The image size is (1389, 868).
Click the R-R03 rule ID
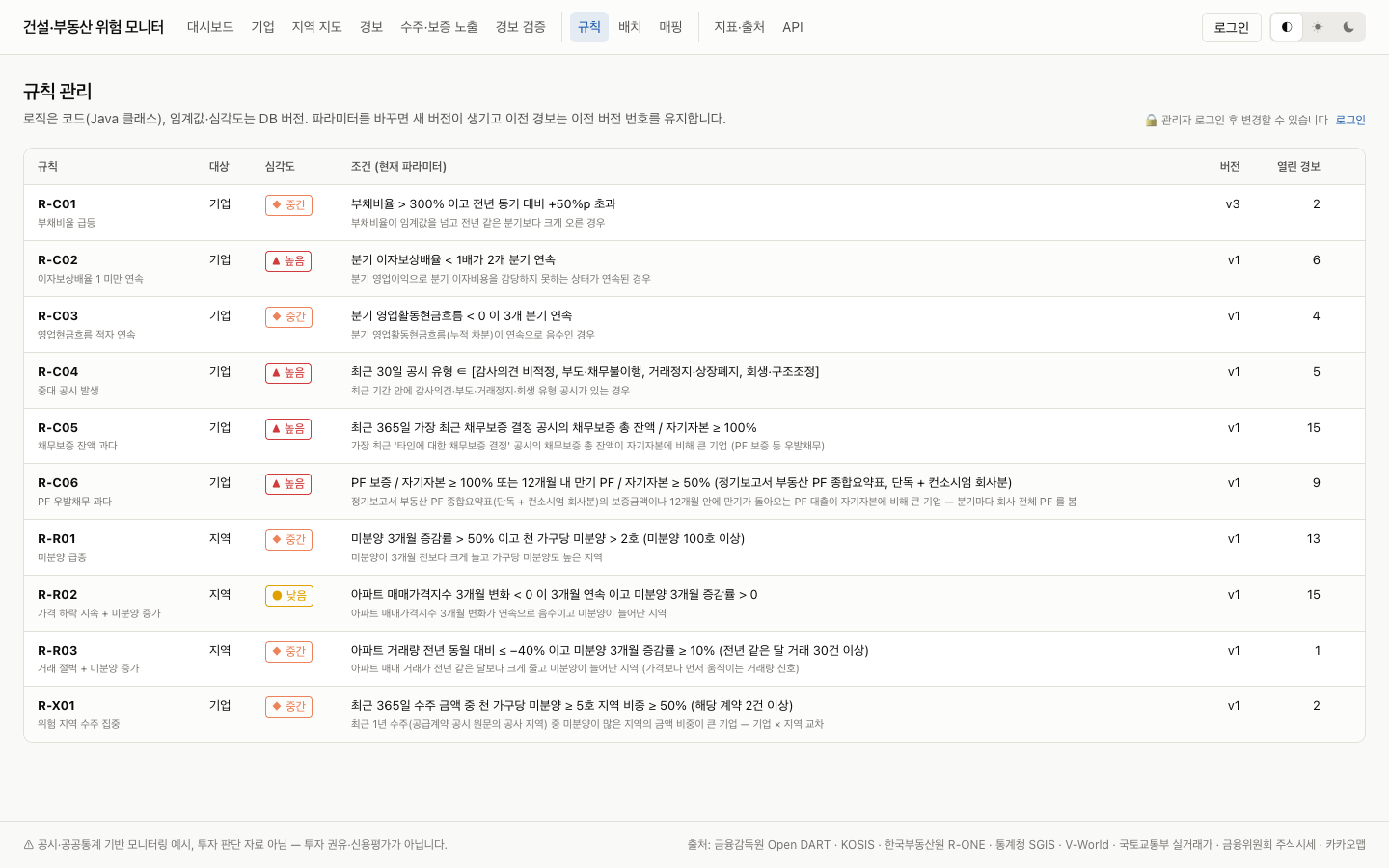click(x=58, y=651)
